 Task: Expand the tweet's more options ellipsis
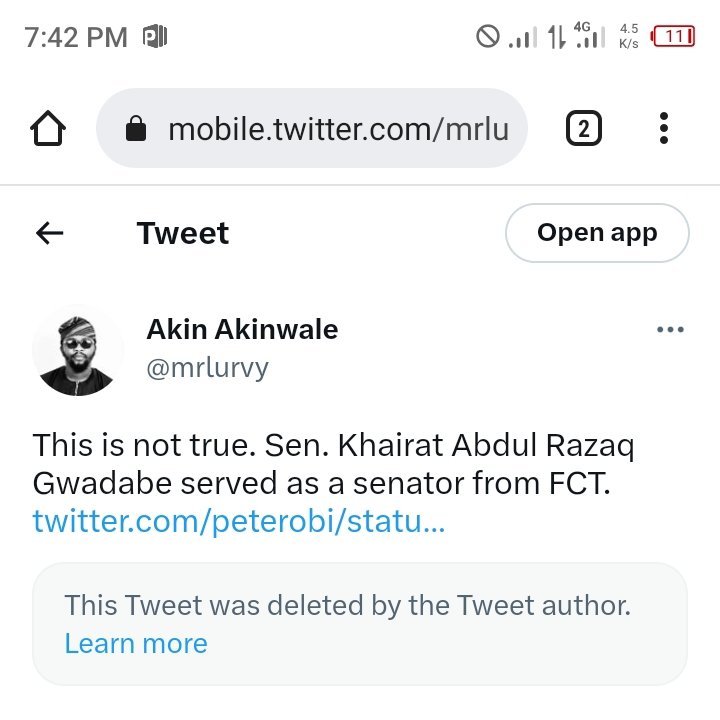click(670, 330)
